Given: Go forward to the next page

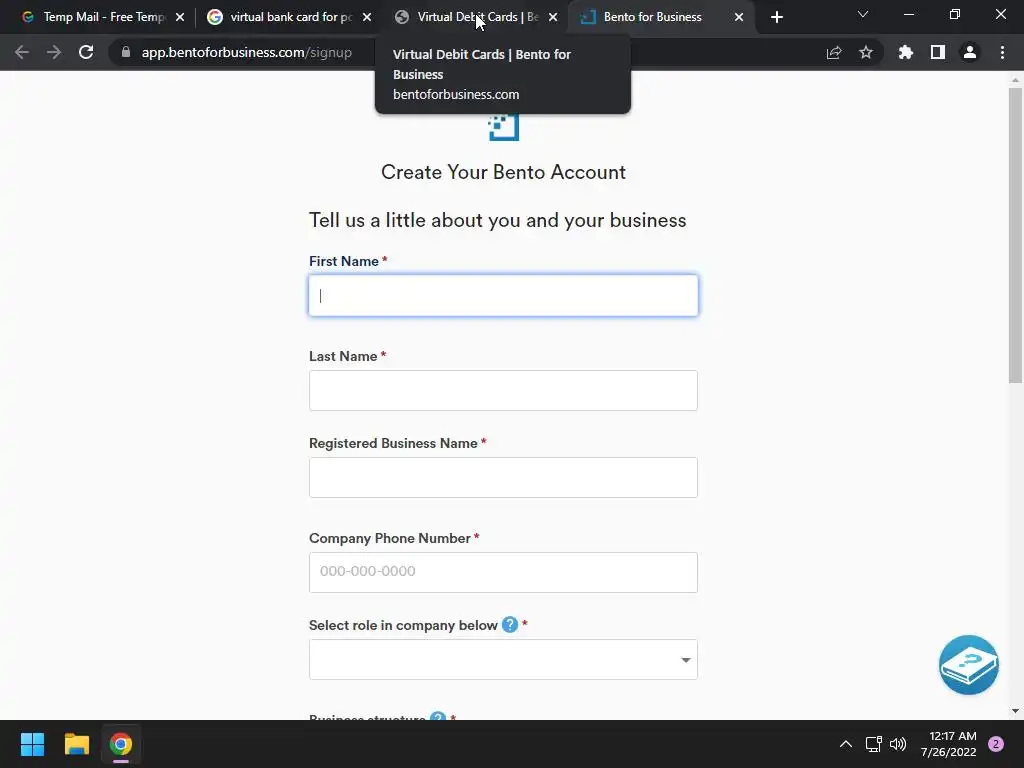Looking at the screenshot, I should (x=54, y=52).
